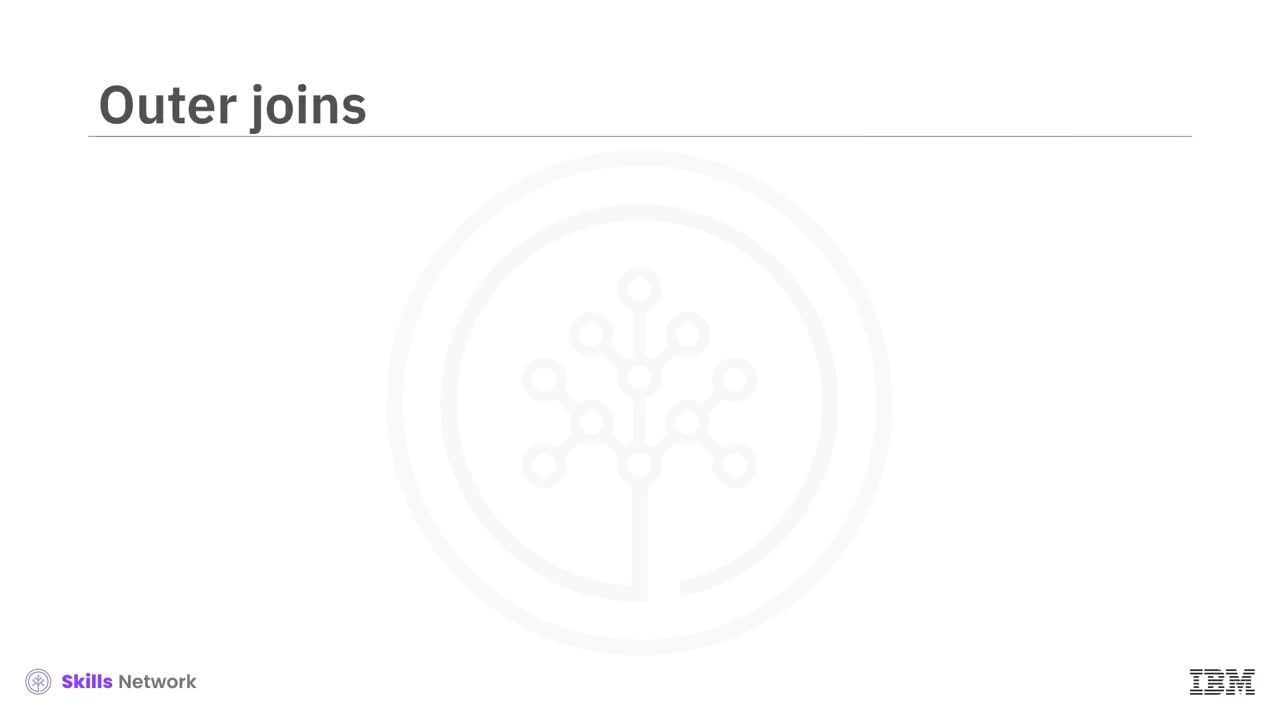The height and width of the screenshot is (720, 1280).
Task: Click the Skills Network tree icon in footer
Action: pyautogui.click(x=38, y=682)
